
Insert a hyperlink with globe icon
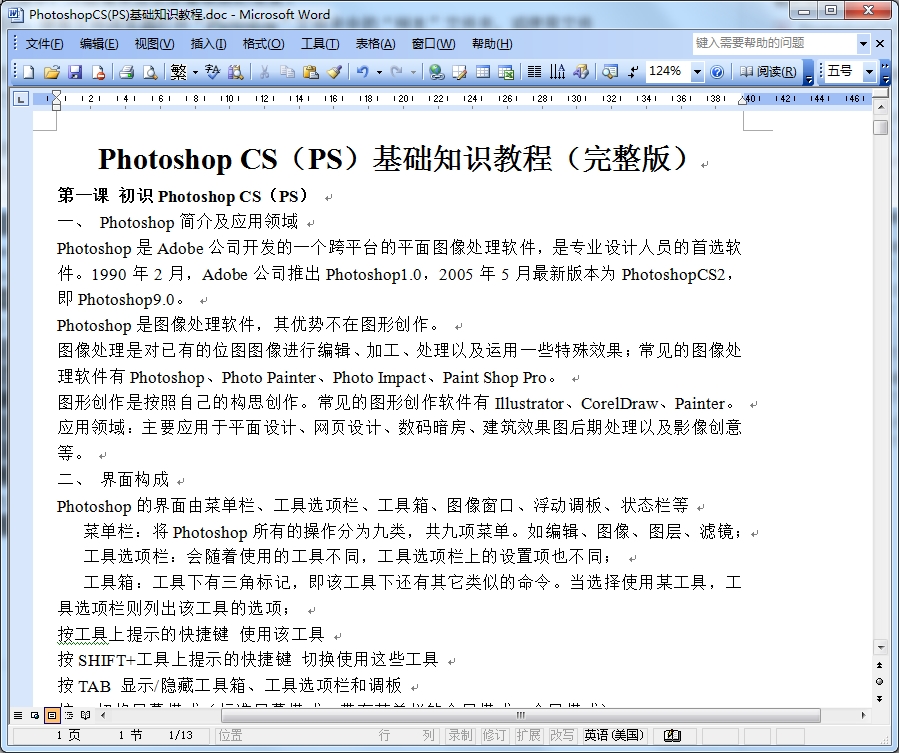(x=436, y=72)
